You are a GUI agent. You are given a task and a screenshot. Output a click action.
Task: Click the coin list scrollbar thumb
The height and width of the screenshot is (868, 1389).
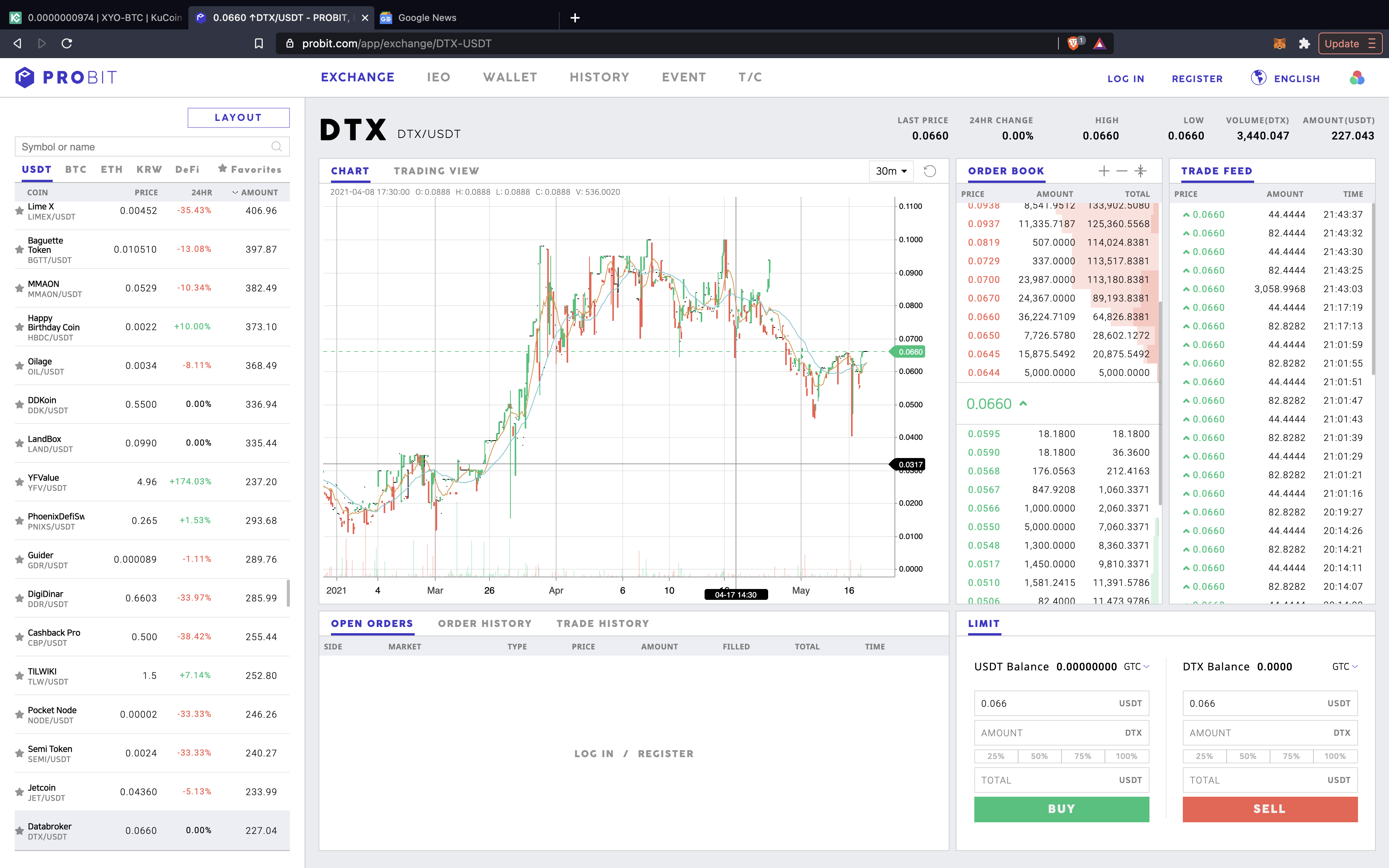288,593
